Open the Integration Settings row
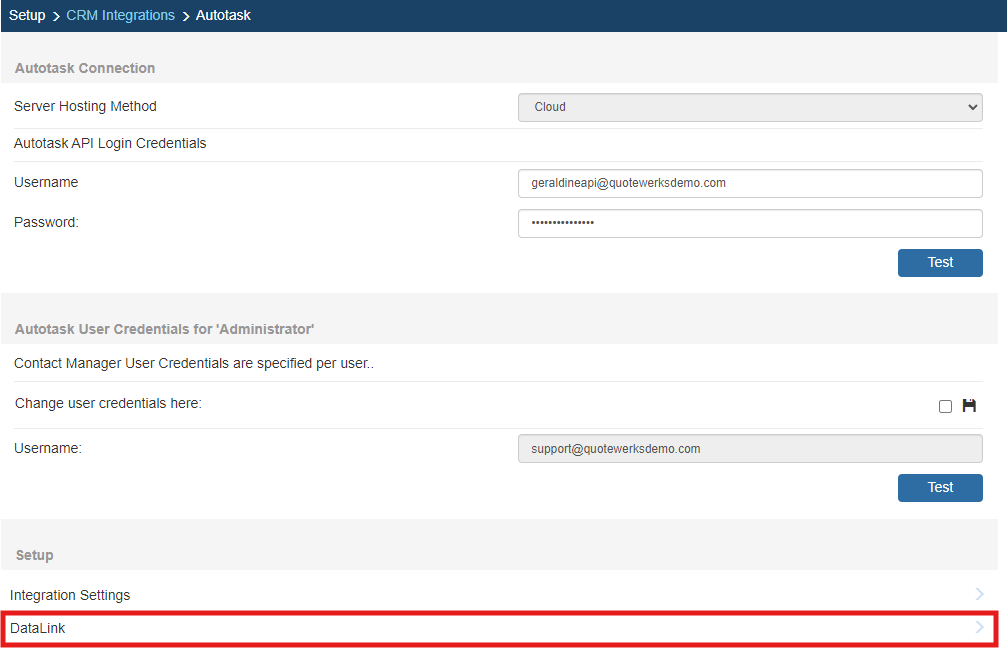The width and height of the screenshot is (1007, 649). 70,595
